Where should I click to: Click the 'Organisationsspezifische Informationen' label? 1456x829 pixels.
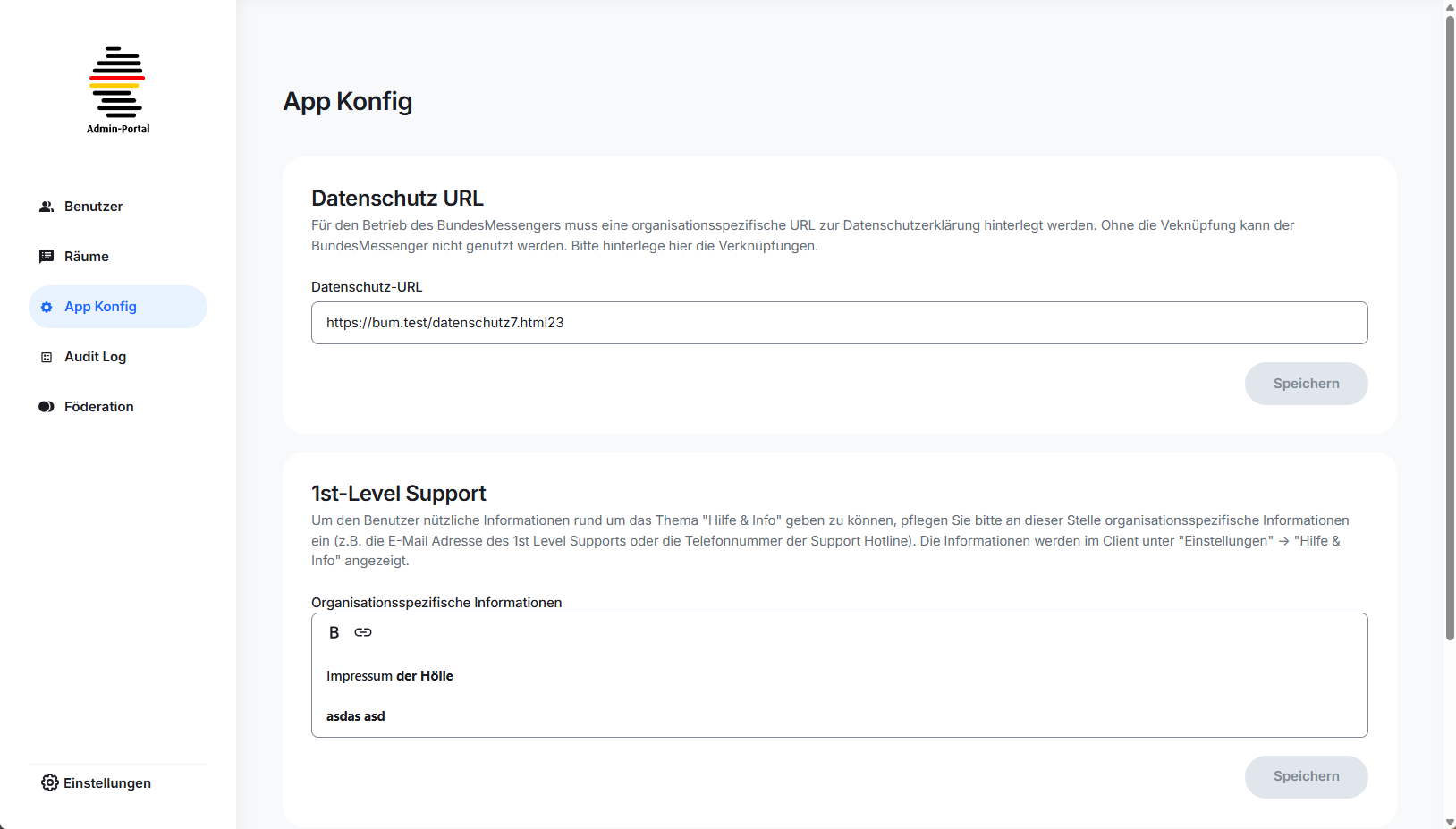click(436, 603)
